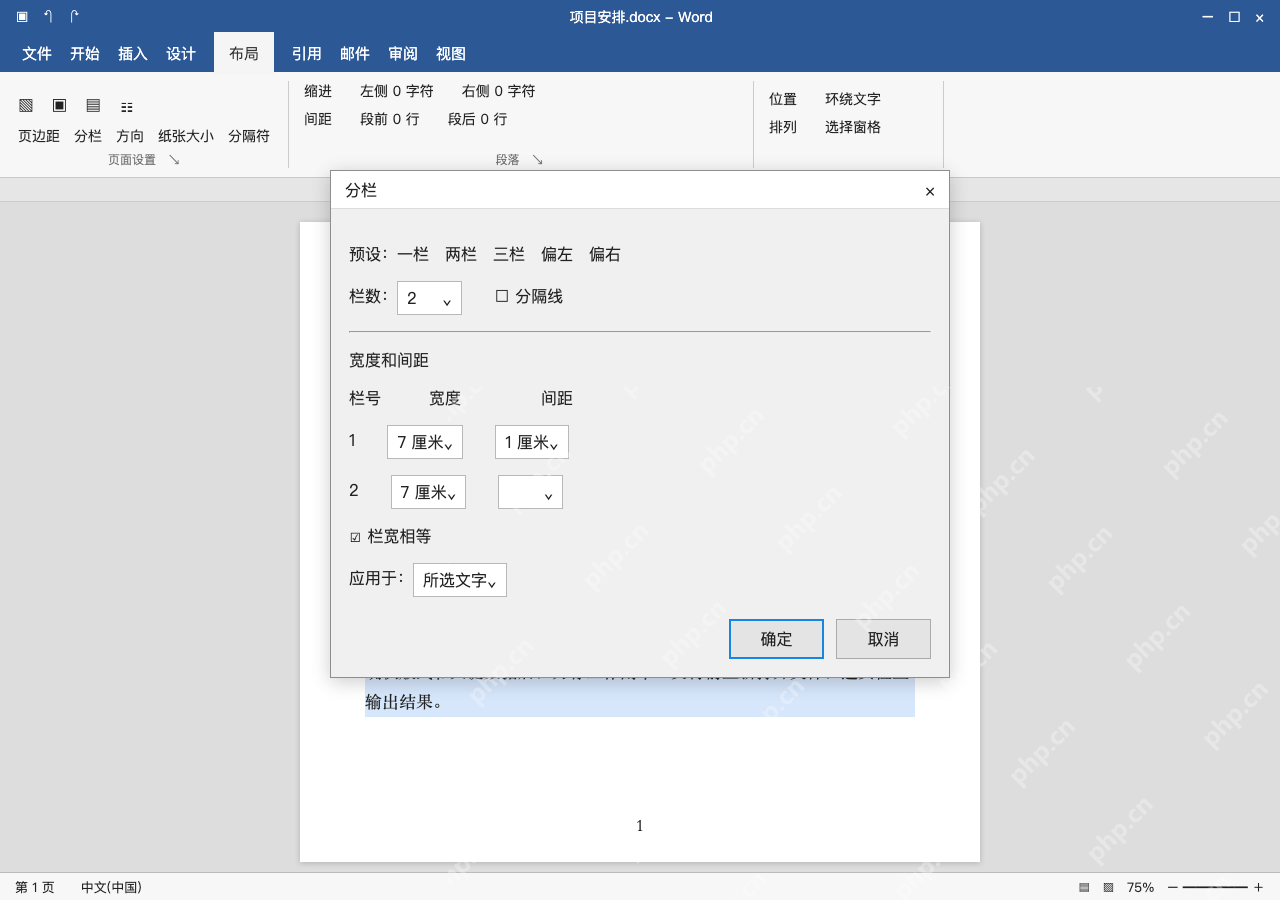
Task: Click the zoom slider track in the status bar
Action: coord(1215,887)
